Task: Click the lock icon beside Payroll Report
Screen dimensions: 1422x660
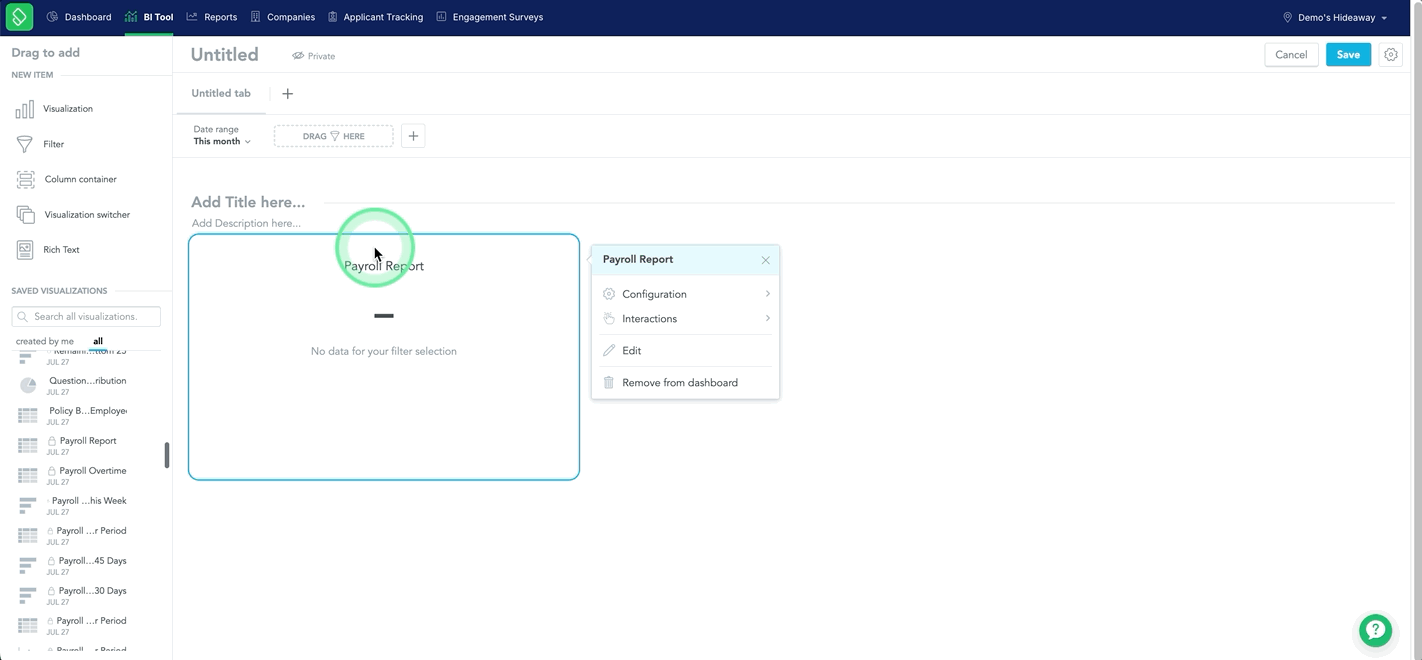Action: point(52,441)
